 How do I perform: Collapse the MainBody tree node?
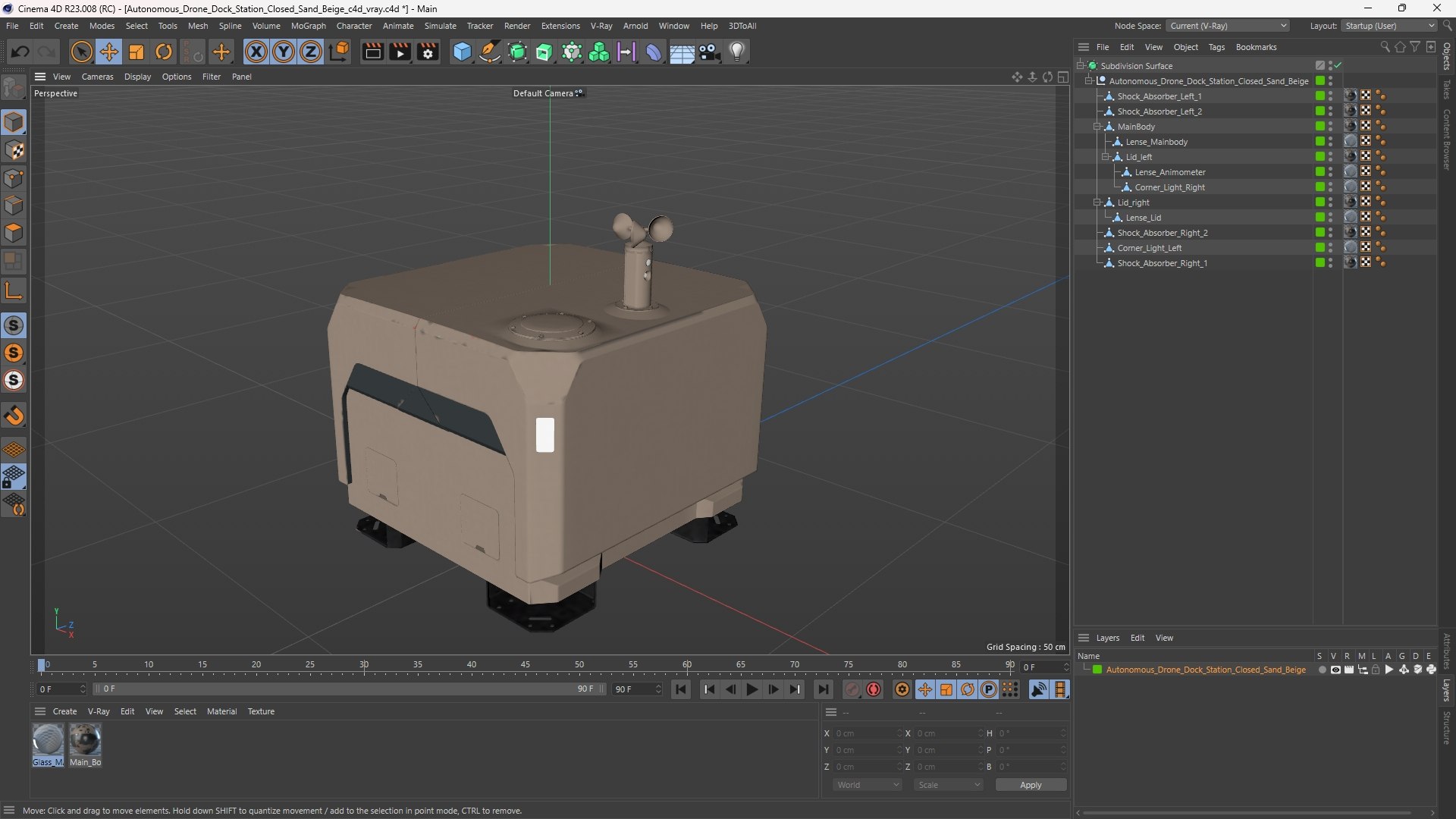(x=1097, y=127)
